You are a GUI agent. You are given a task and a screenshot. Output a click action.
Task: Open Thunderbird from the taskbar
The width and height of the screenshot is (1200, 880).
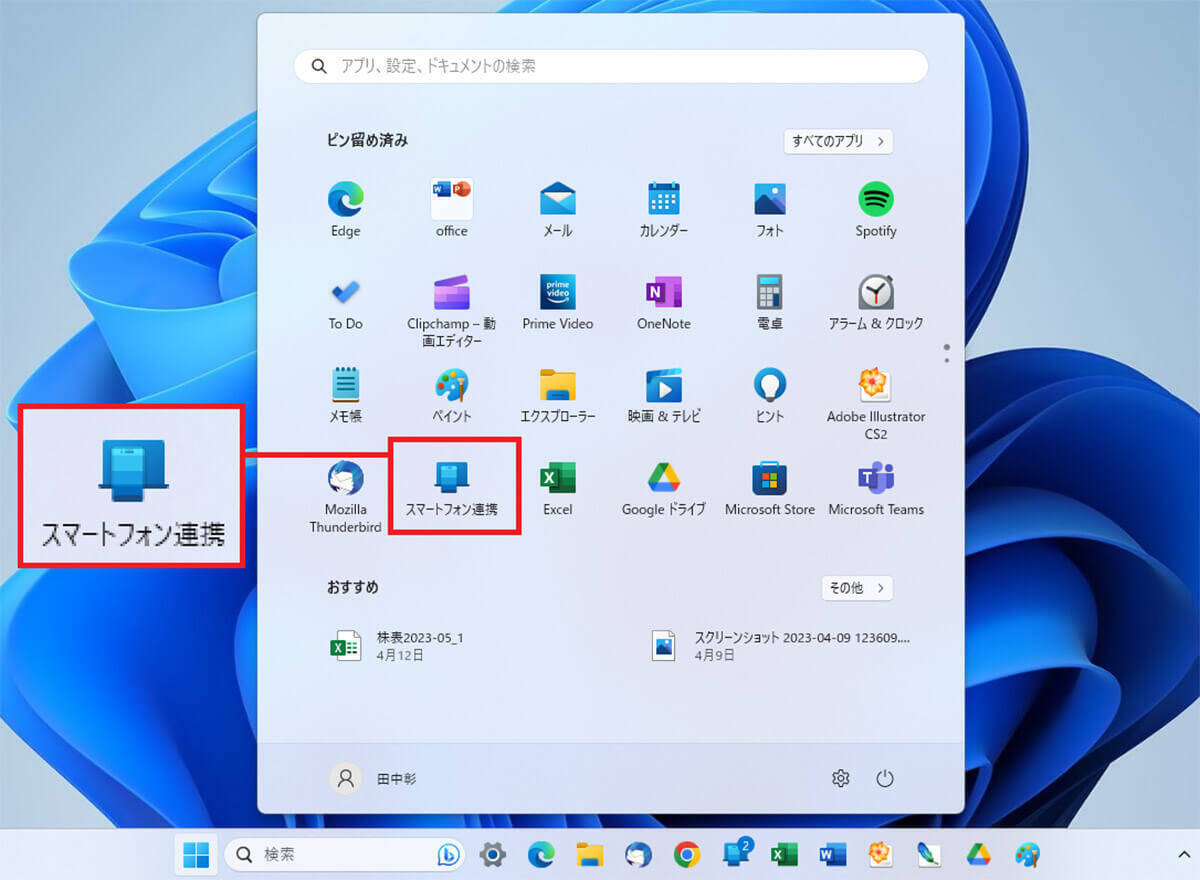tap(638, 854)
